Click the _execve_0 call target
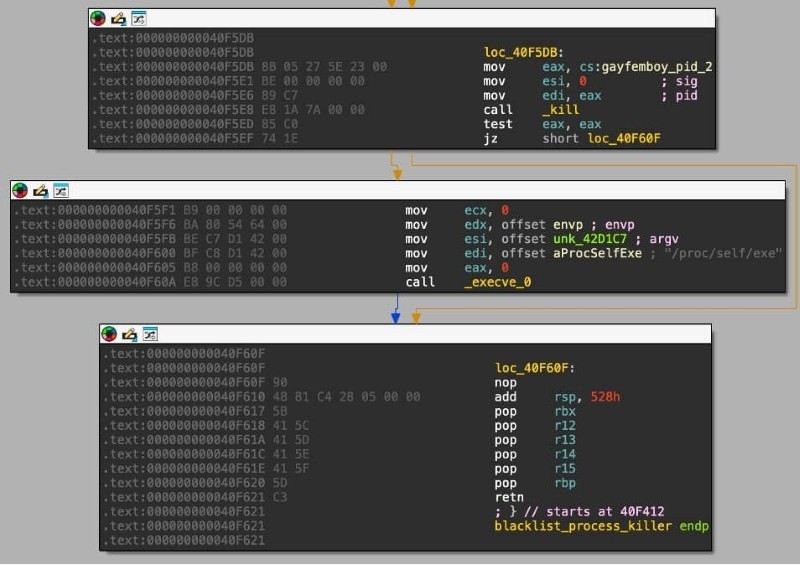The height and width of the screenshot is (565, 800). (497, 282)
